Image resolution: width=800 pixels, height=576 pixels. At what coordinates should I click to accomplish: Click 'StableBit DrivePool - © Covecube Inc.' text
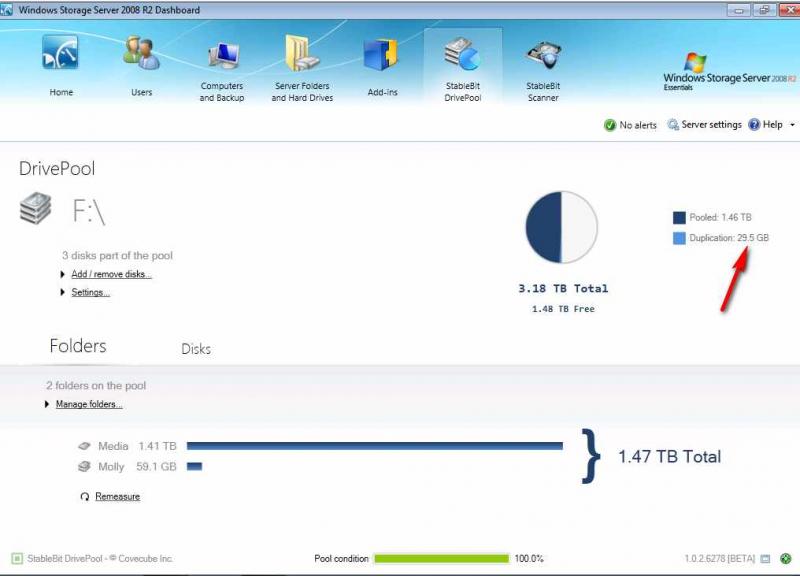100,559
